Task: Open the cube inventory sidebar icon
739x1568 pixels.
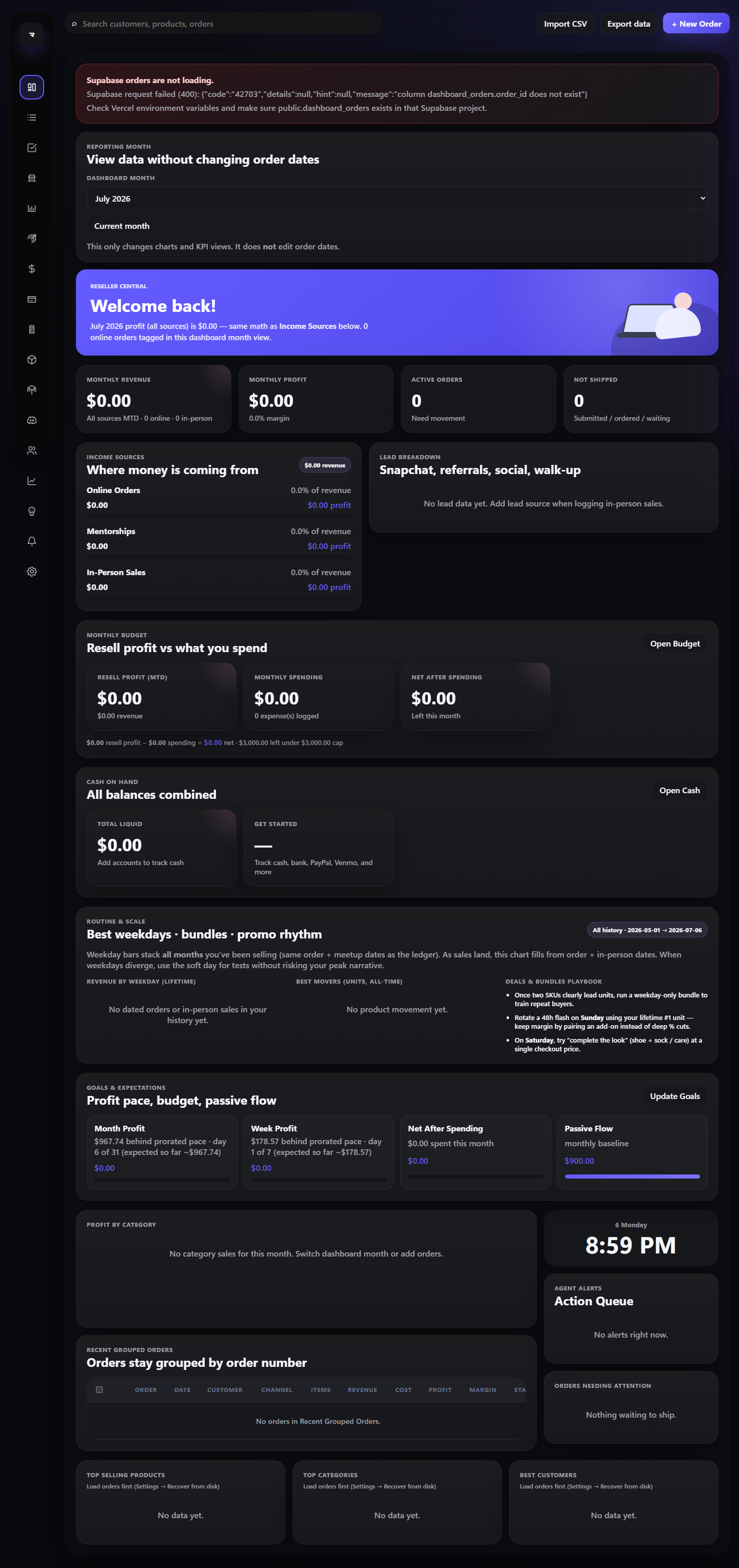Action: click(32, 360)
